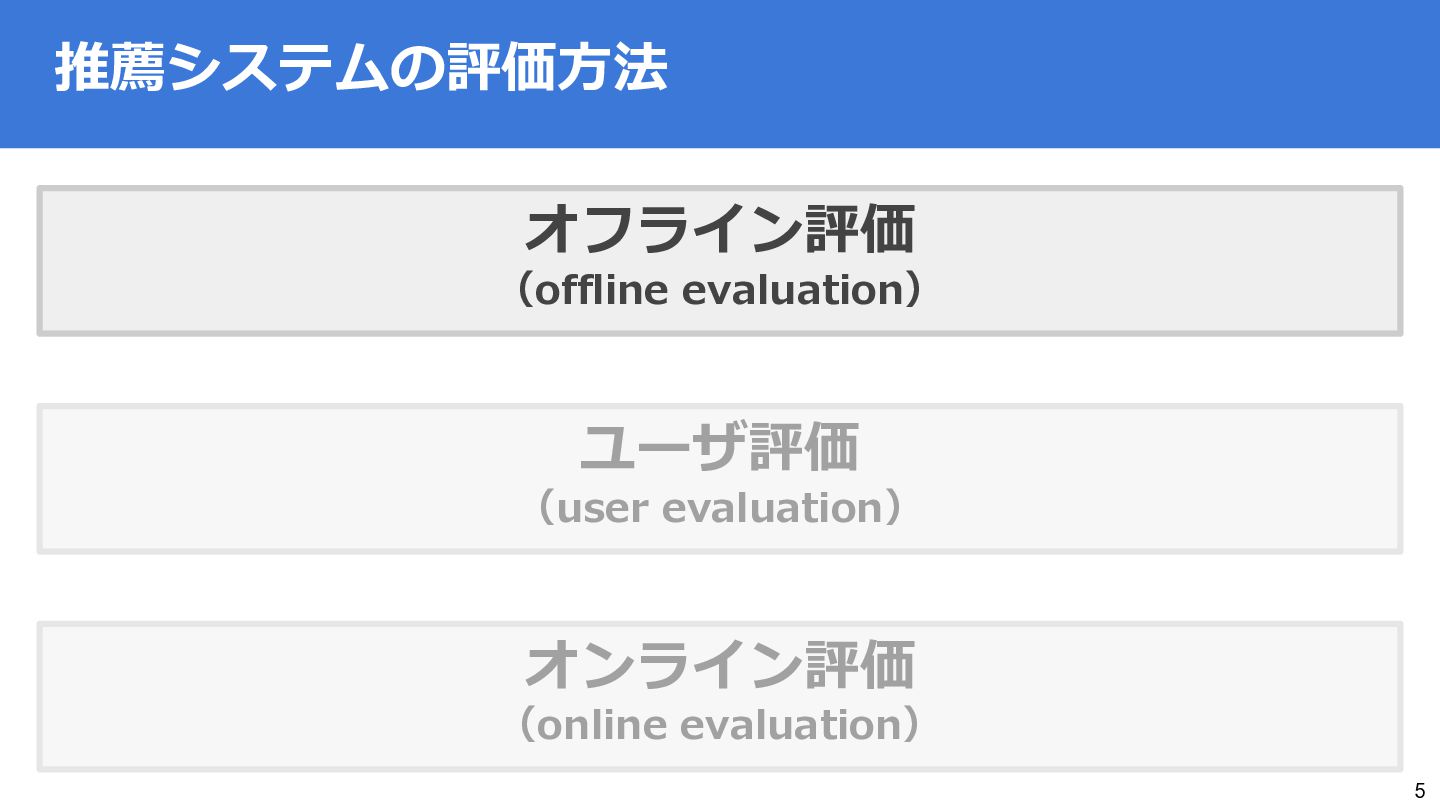
Task: Select the "オンライン評価" heading text
Action: pyautogui.click(x=719, y=666)
